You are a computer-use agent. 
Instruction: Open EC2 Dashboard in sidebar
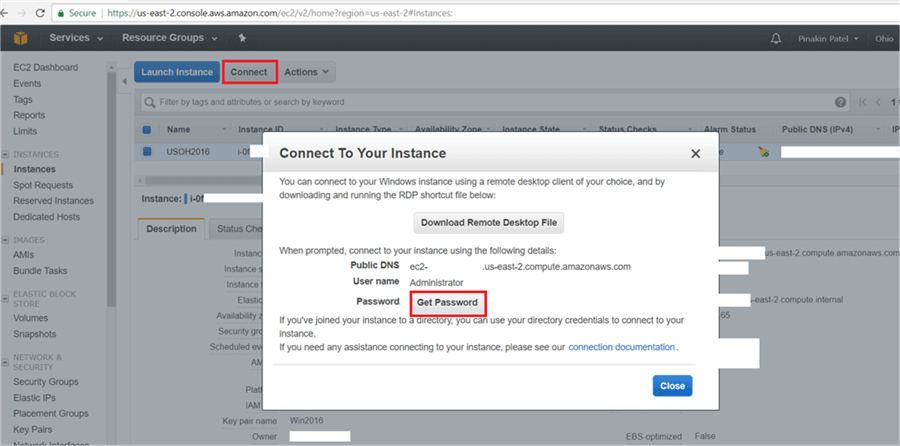click(45, 67)
